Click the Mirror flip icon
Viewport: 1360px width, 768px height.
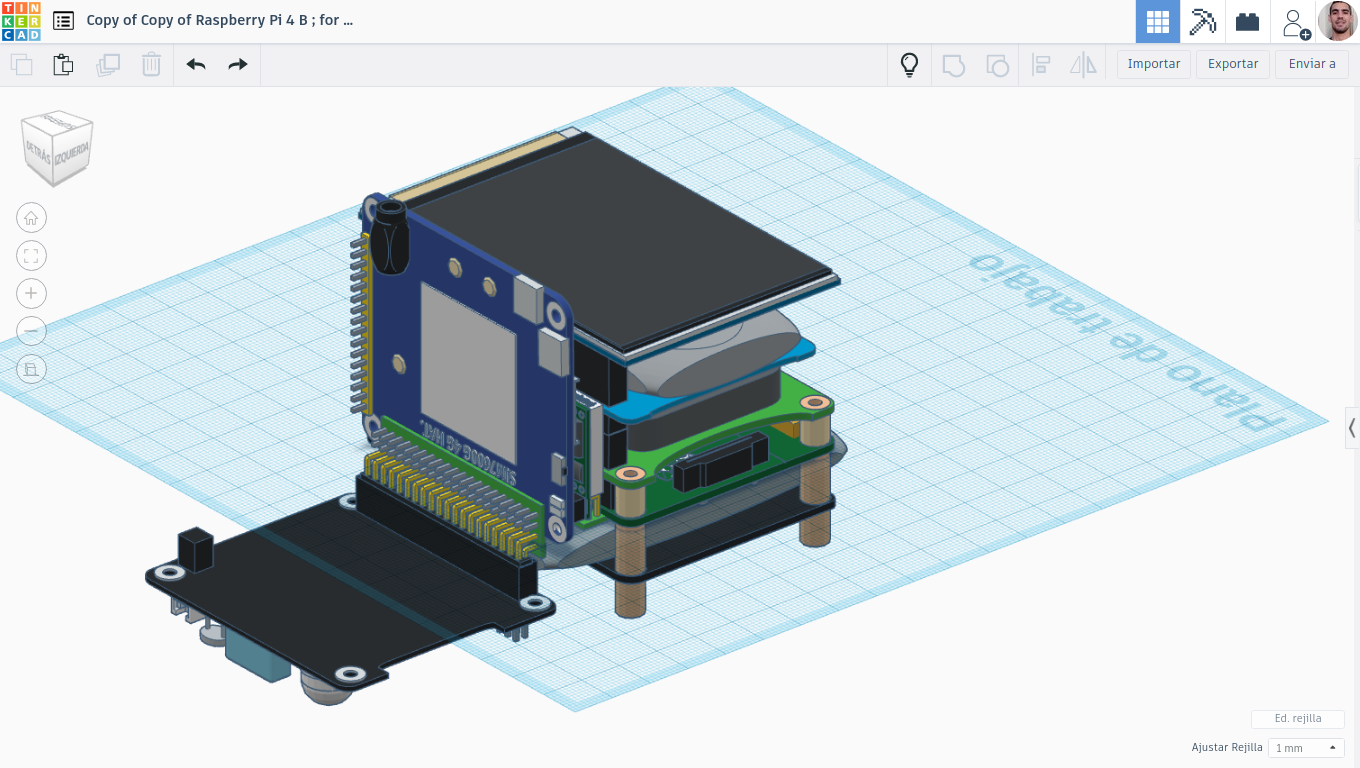(x=1083, y=65)
